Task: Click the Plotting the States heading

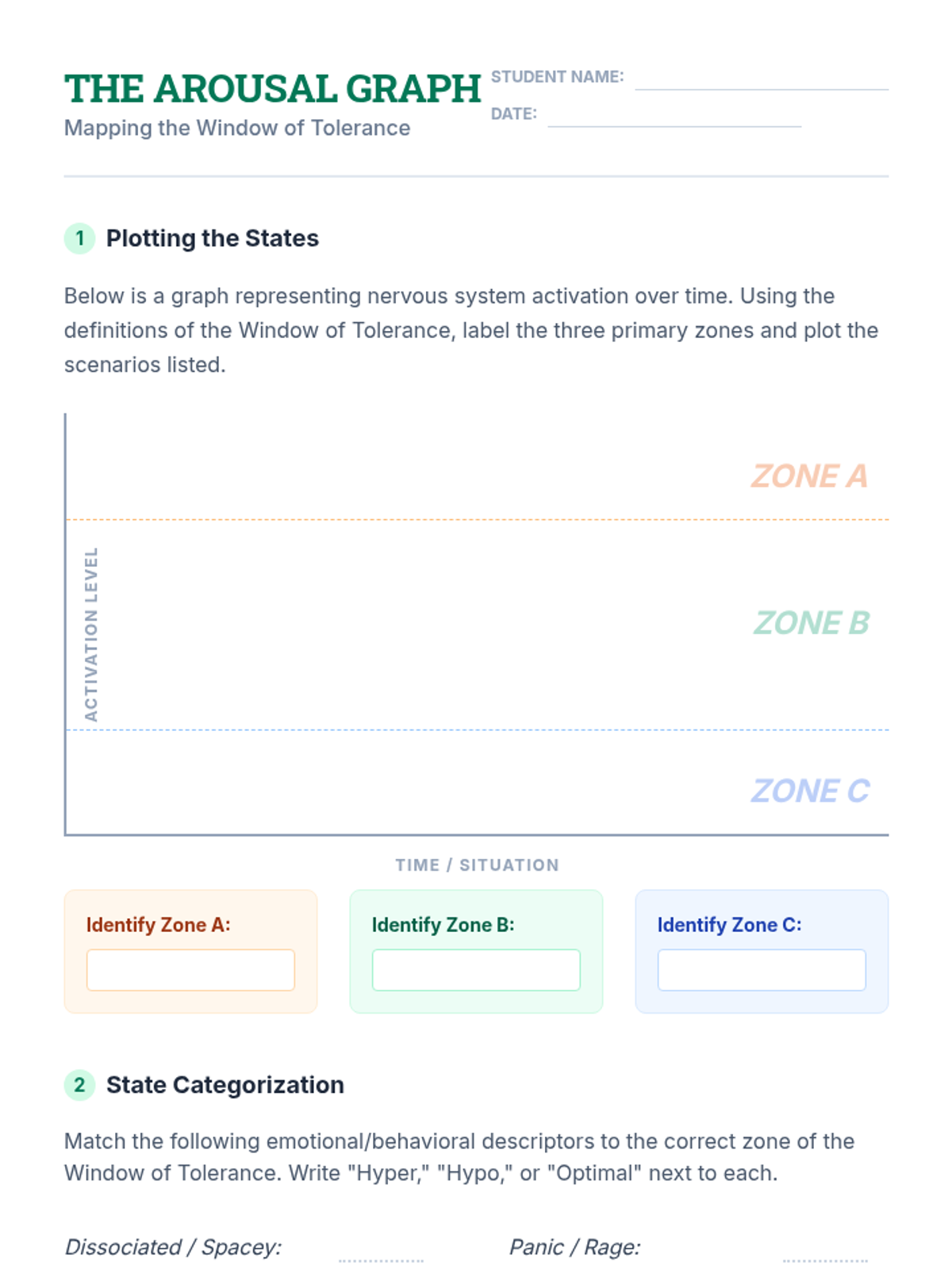Action: (212, 238)
